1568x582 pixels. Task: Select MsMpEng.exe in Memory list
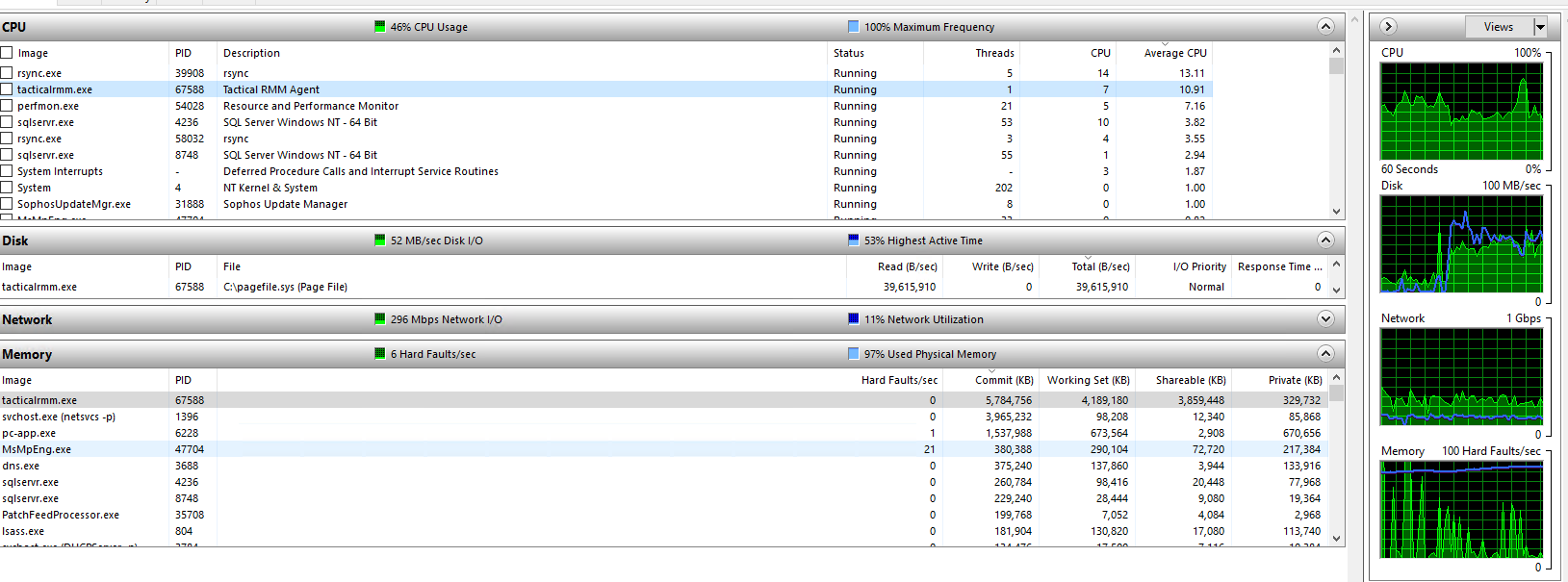point(664,449)
